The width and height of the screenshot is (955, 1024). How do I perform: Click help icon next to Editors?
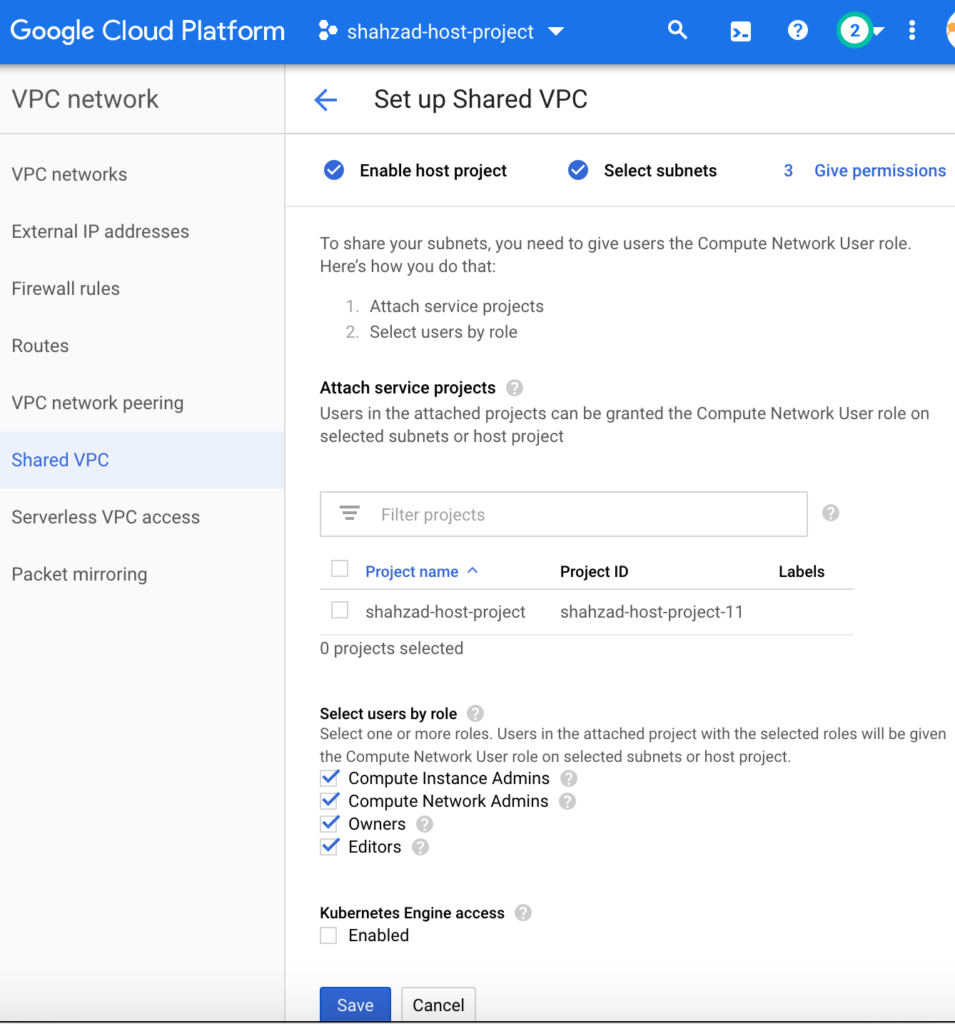click(421, 847)
